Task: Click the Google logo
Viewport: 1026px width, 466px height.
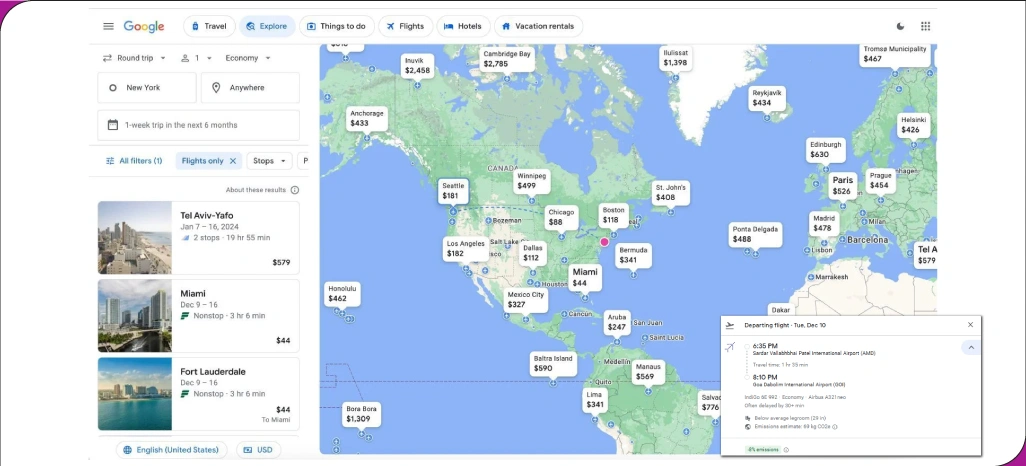Action: [x=144, y=26]
